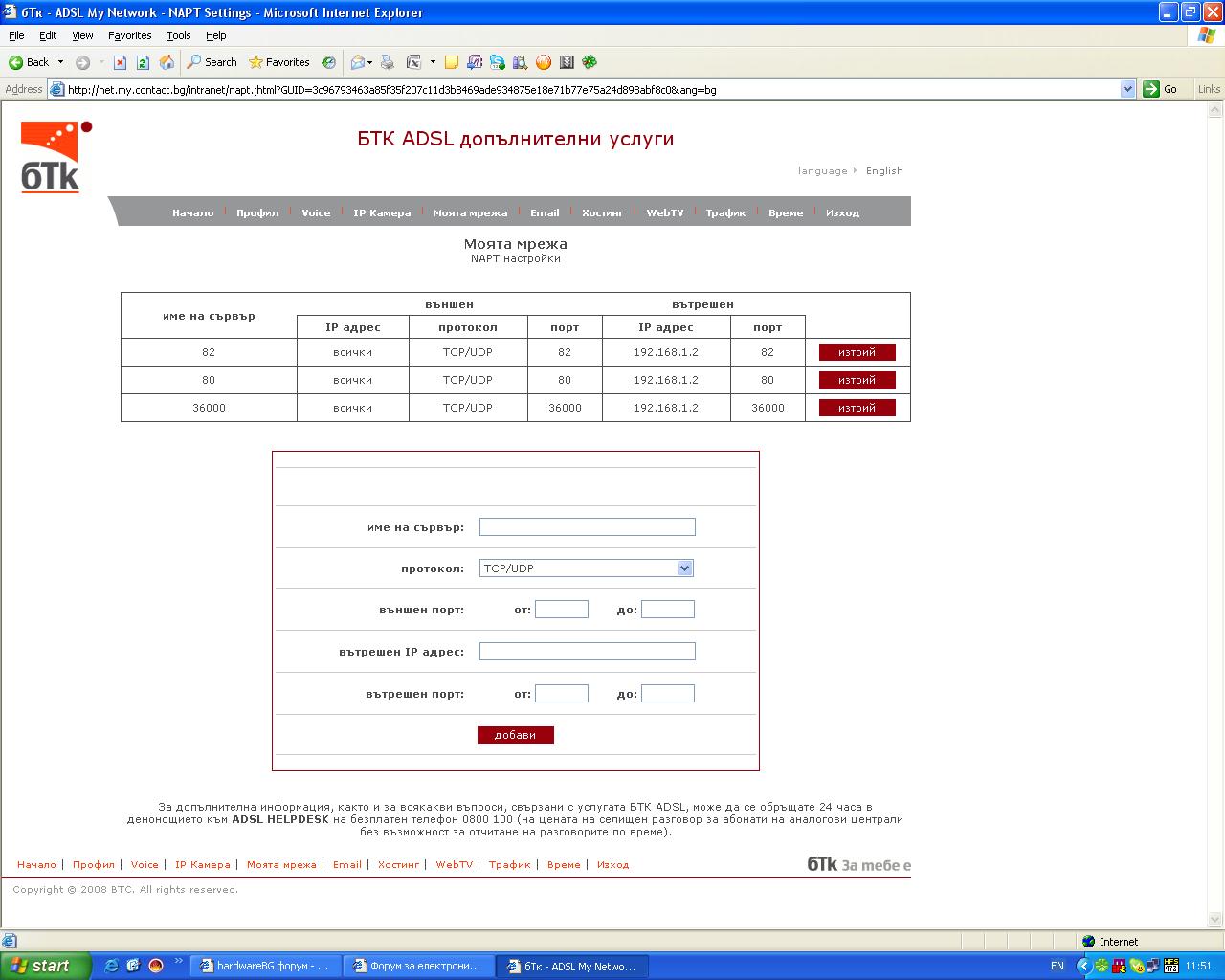Open Начало in the gray nav bar
1225x980 pixels.
(x=192, y=212)
